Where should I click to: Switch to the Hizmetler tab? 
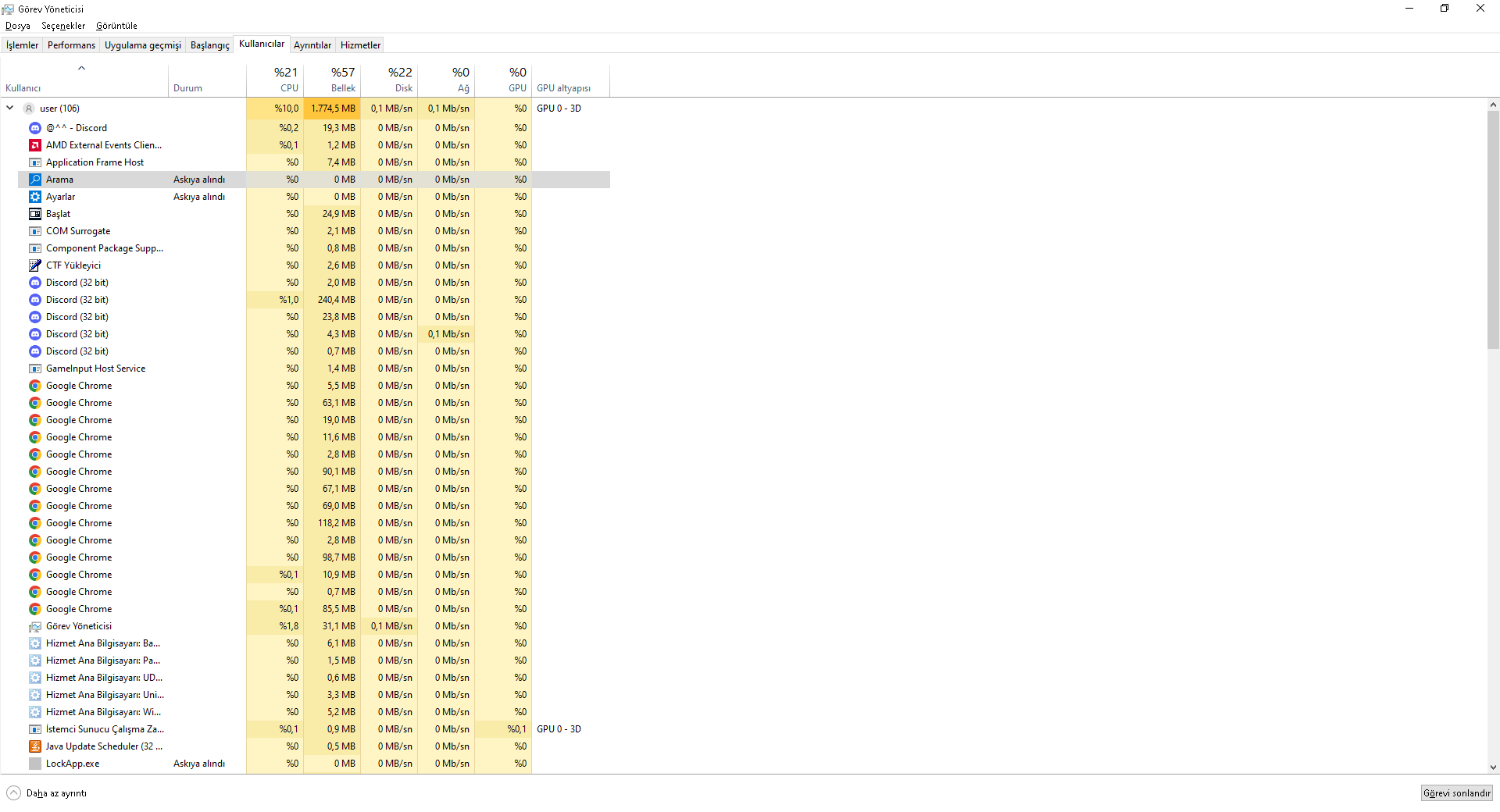tap(361, 45)
